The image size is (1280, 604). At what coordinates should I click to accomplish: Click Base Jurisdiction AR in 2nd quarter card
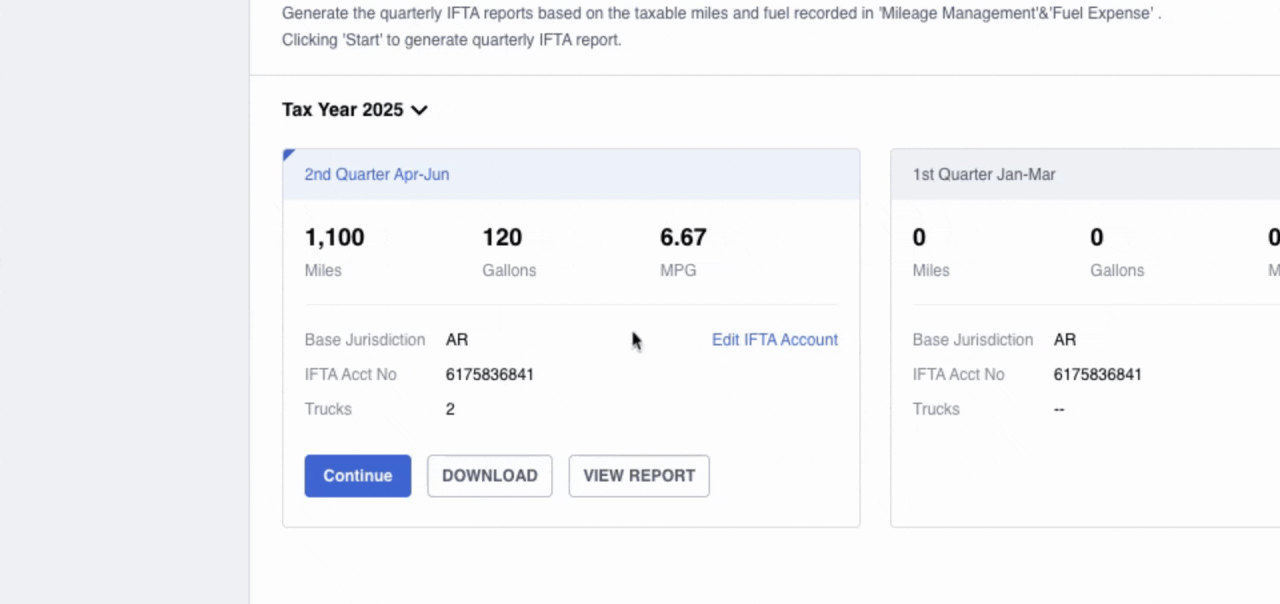456,340
